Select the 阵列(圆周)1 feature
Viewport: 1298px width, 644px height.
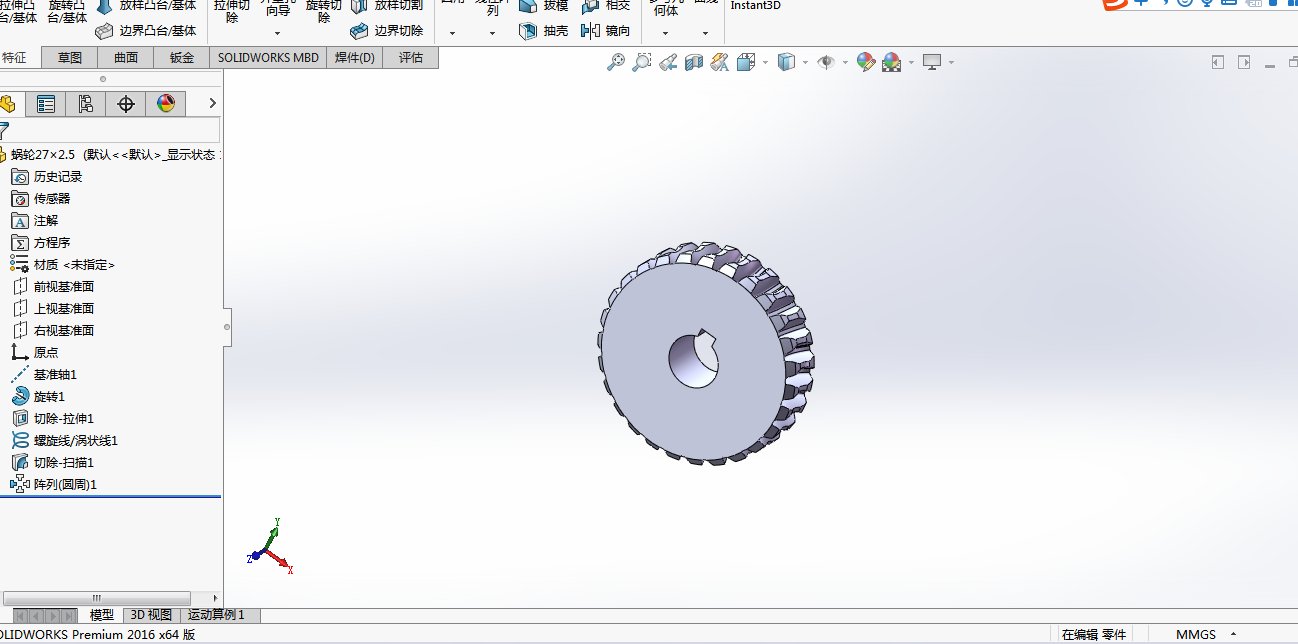click(54, 484)
